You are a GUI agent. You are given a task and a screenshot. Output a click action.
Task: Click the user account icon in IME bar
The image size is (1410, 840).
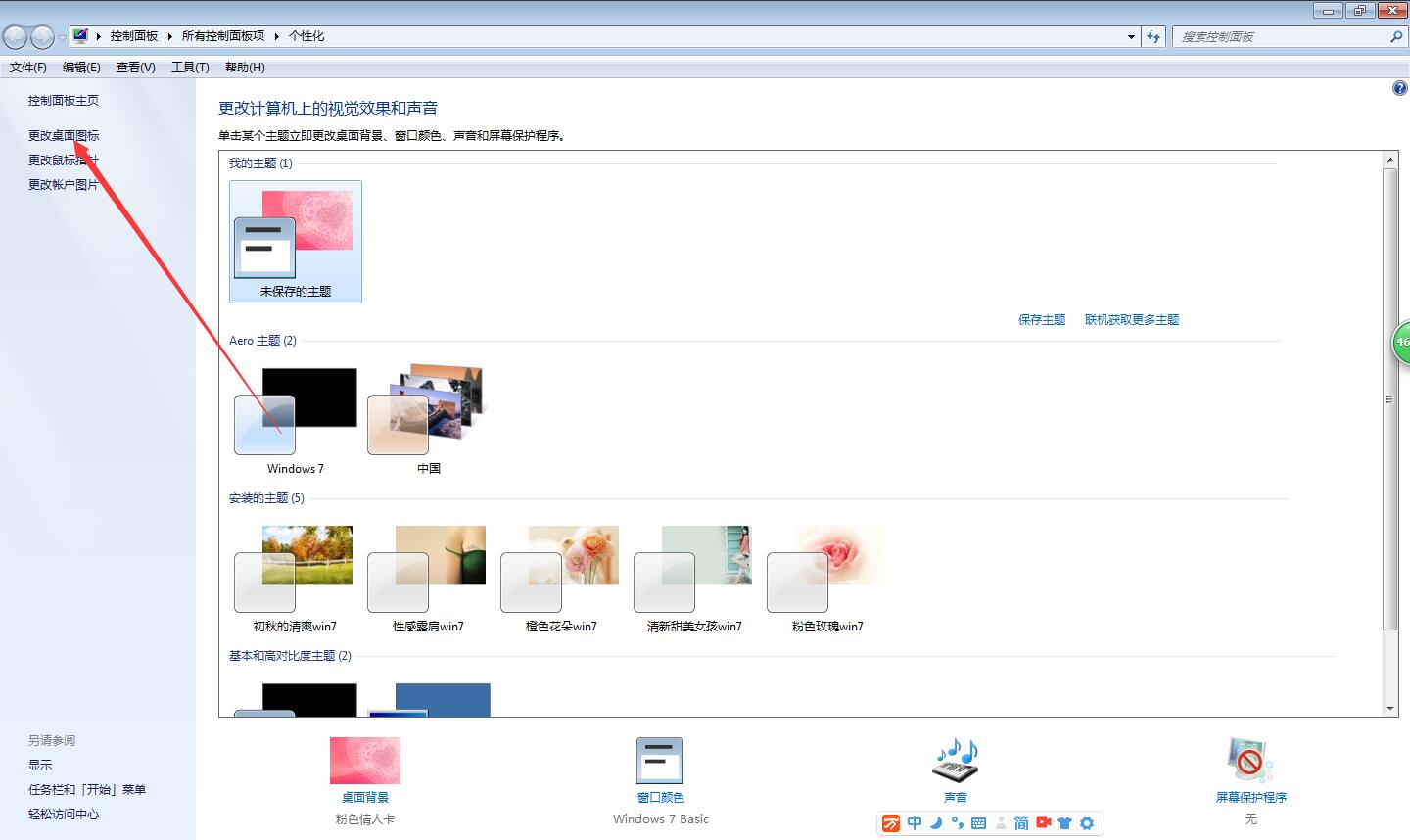(x=1001, y=823)
